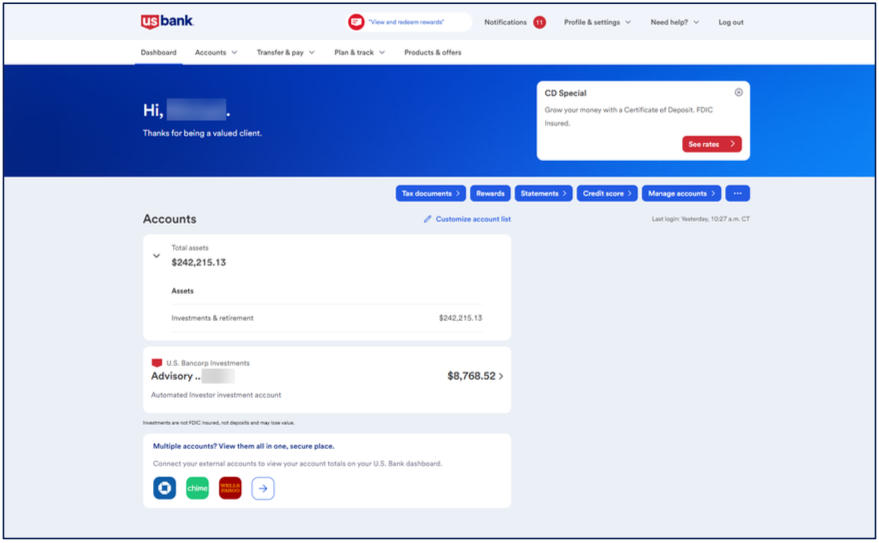This screenshot has height=543, width=879.
Task: Click the Rewards shortcut button
Action: (x=490, y=193)
